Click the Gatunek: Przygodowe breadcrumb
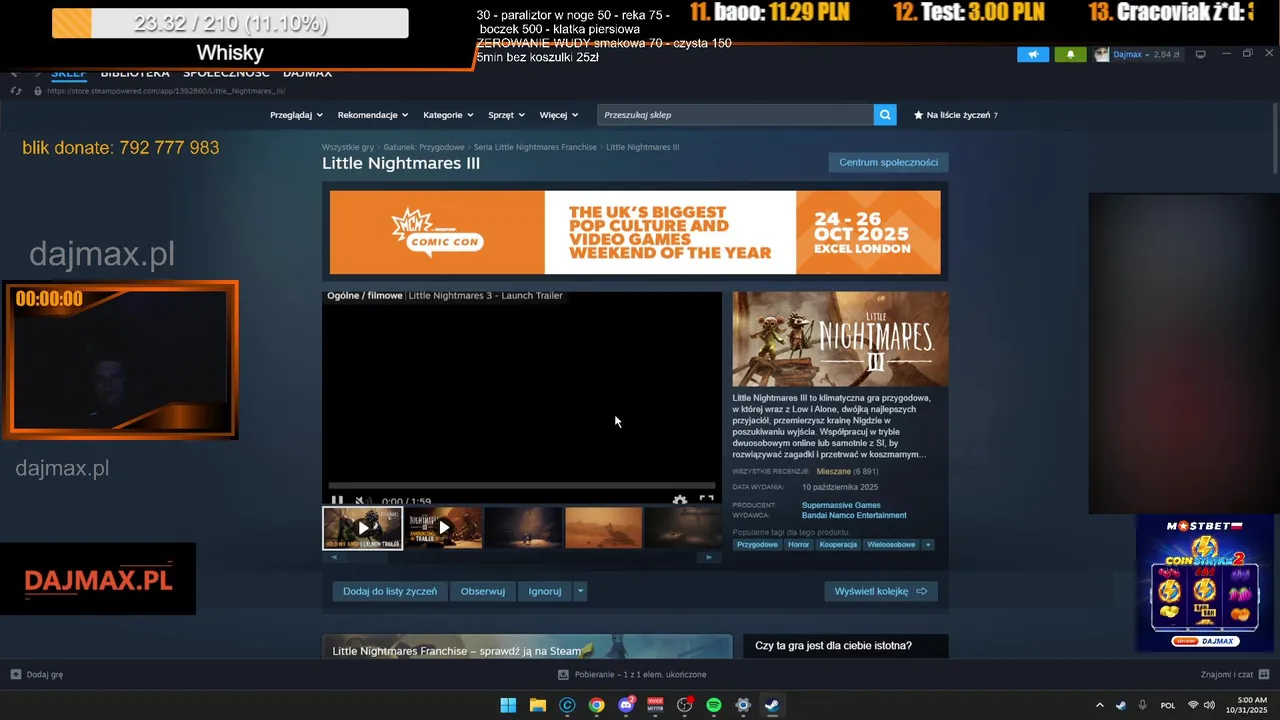 (x=424, y=147)
